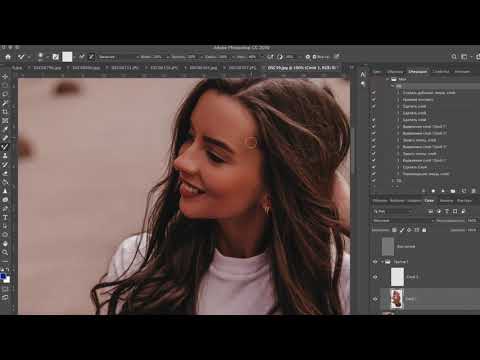Toggle visibility of the white-thumbnail layer
This screenshot has width=480, height=360.
[375, 277]
